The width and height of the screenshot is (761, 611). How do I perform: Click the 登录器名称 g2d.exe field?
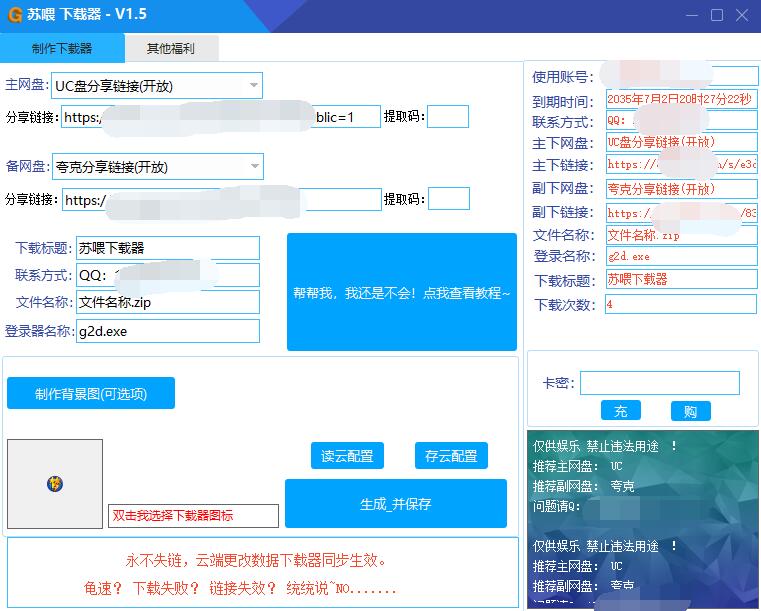click(x=167, y=331)
